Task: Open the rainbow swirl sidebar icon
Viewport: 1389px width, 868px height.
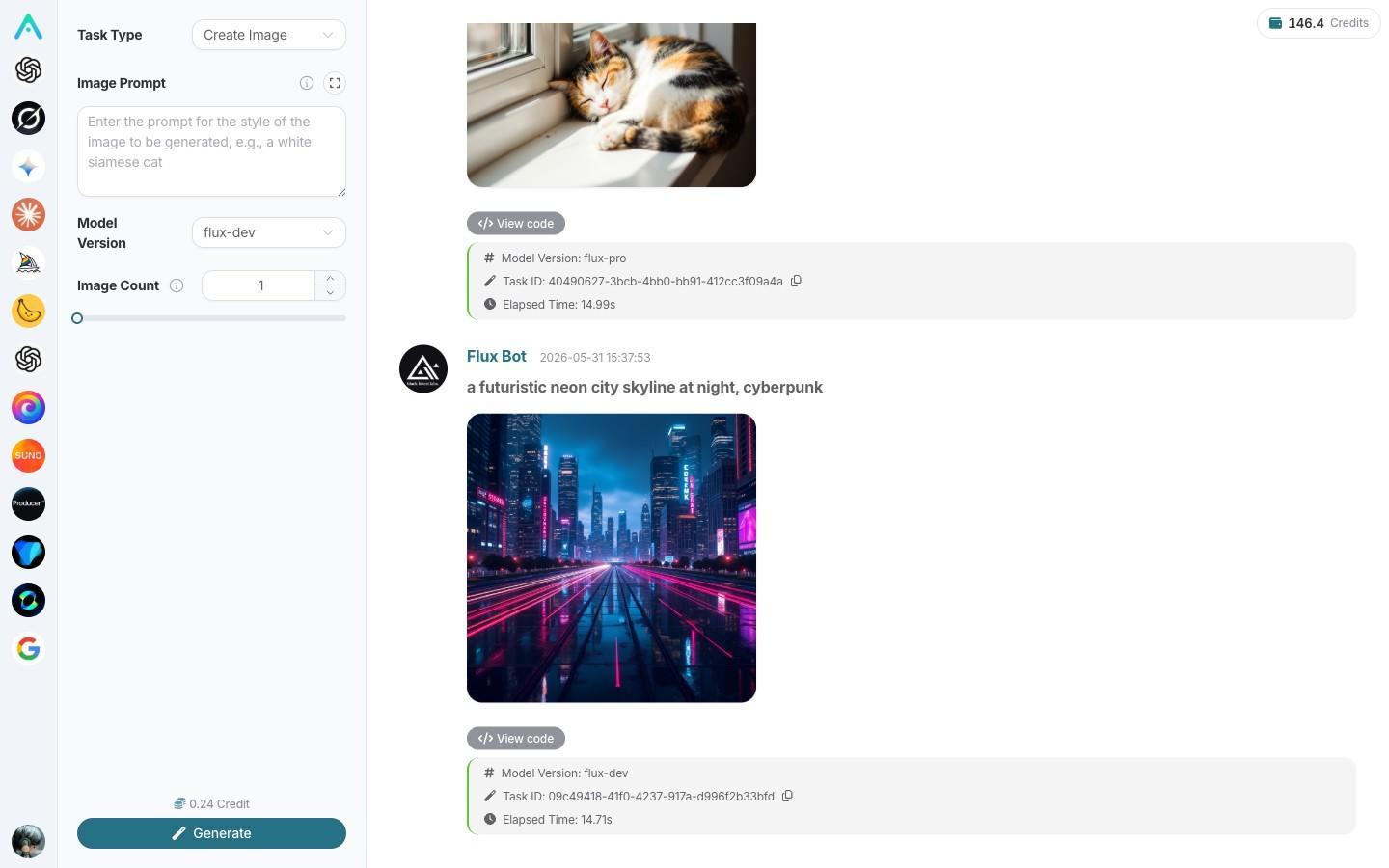Action: 28,407
